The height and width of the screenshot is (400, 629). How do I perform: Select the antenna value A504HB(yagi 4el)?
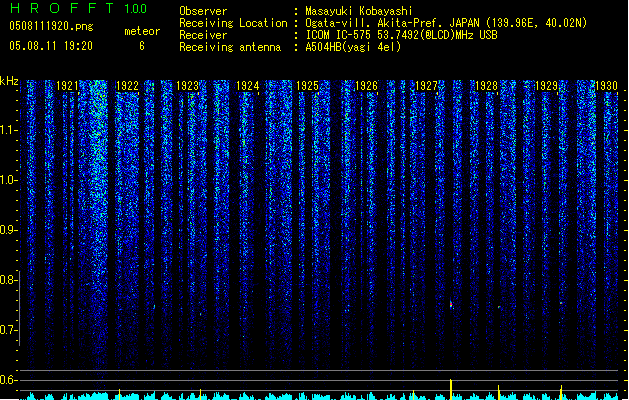pyautogui.click(x=353, y=47)
